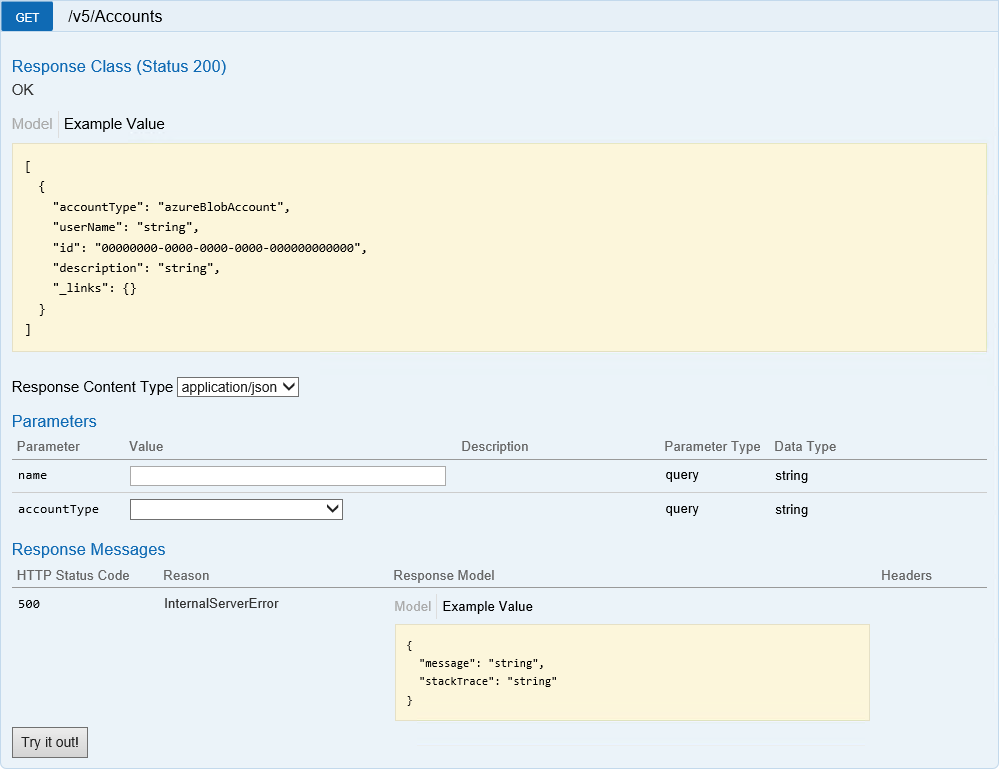Open the /v5/Accounts endpoint path
This screenshot has width=999, height=769.
click(115, 17)
